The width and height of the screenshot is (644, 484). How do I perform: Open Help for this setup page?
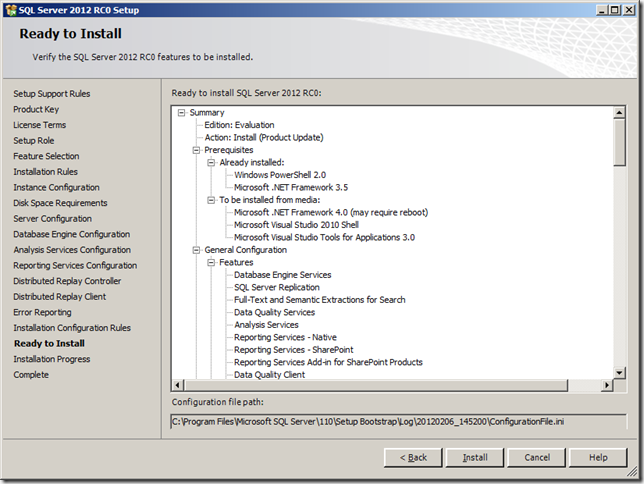598,457
